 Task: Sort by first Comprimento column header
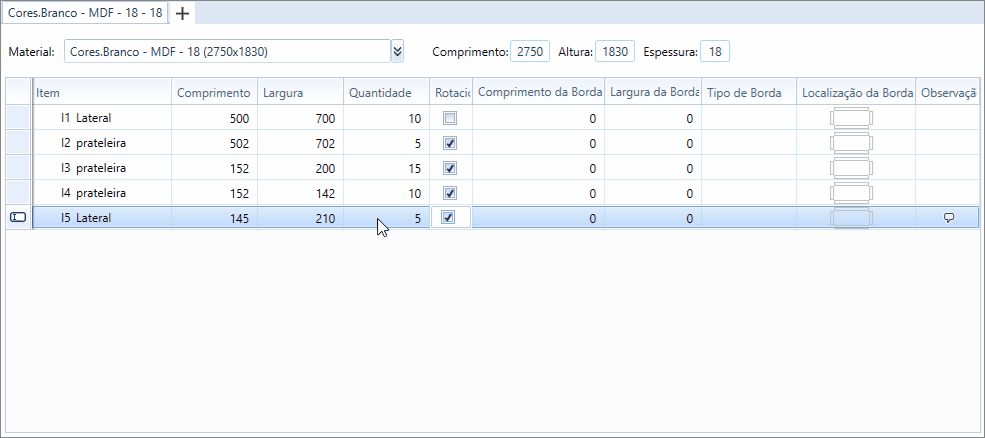click(x=214, y=92)
